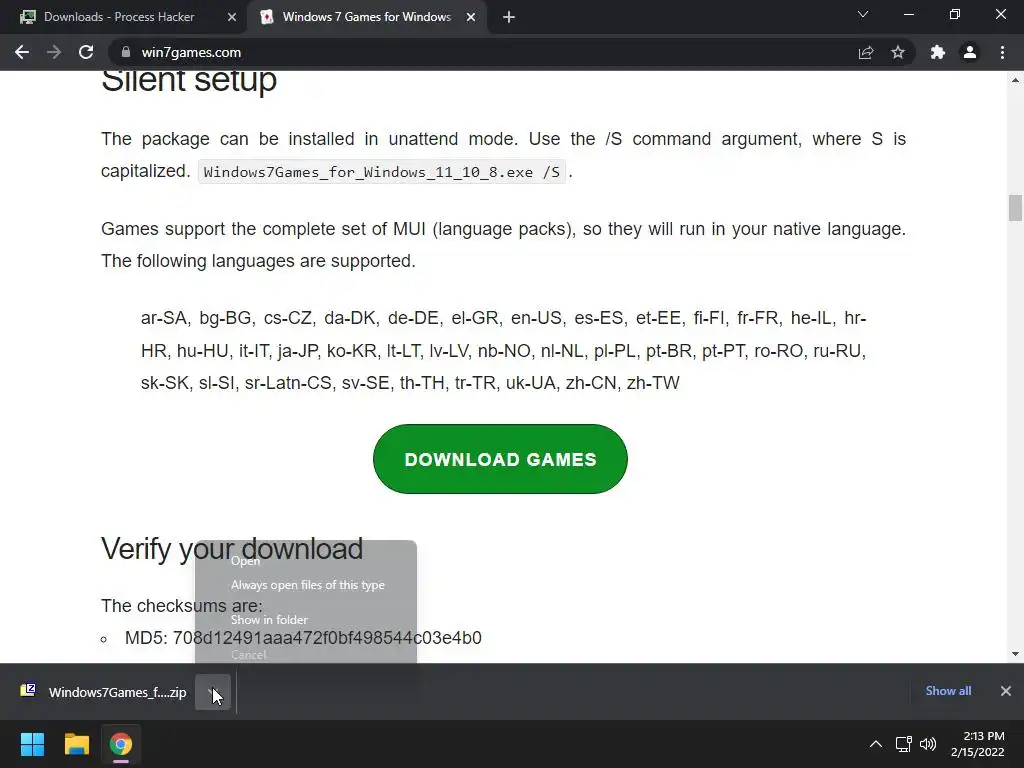
Task: View site information via the lock icon
Action: point(126,52)
